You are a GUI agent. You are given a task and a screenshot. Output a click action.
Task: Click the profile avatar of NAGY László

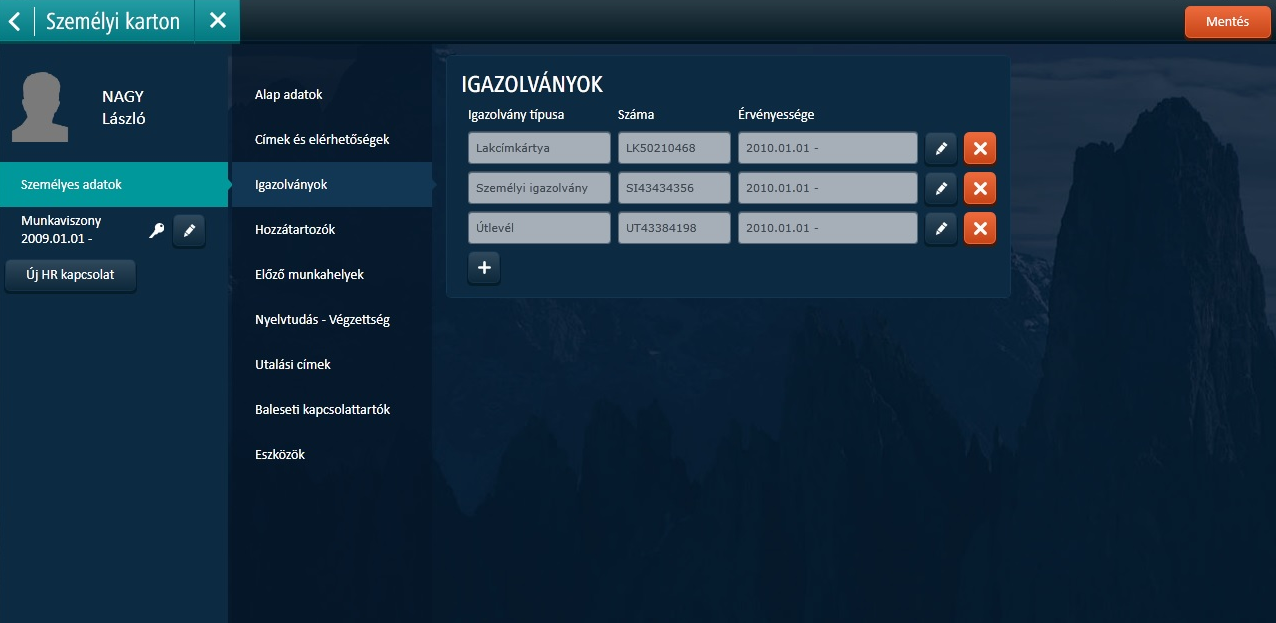click(x=40, y=107)
